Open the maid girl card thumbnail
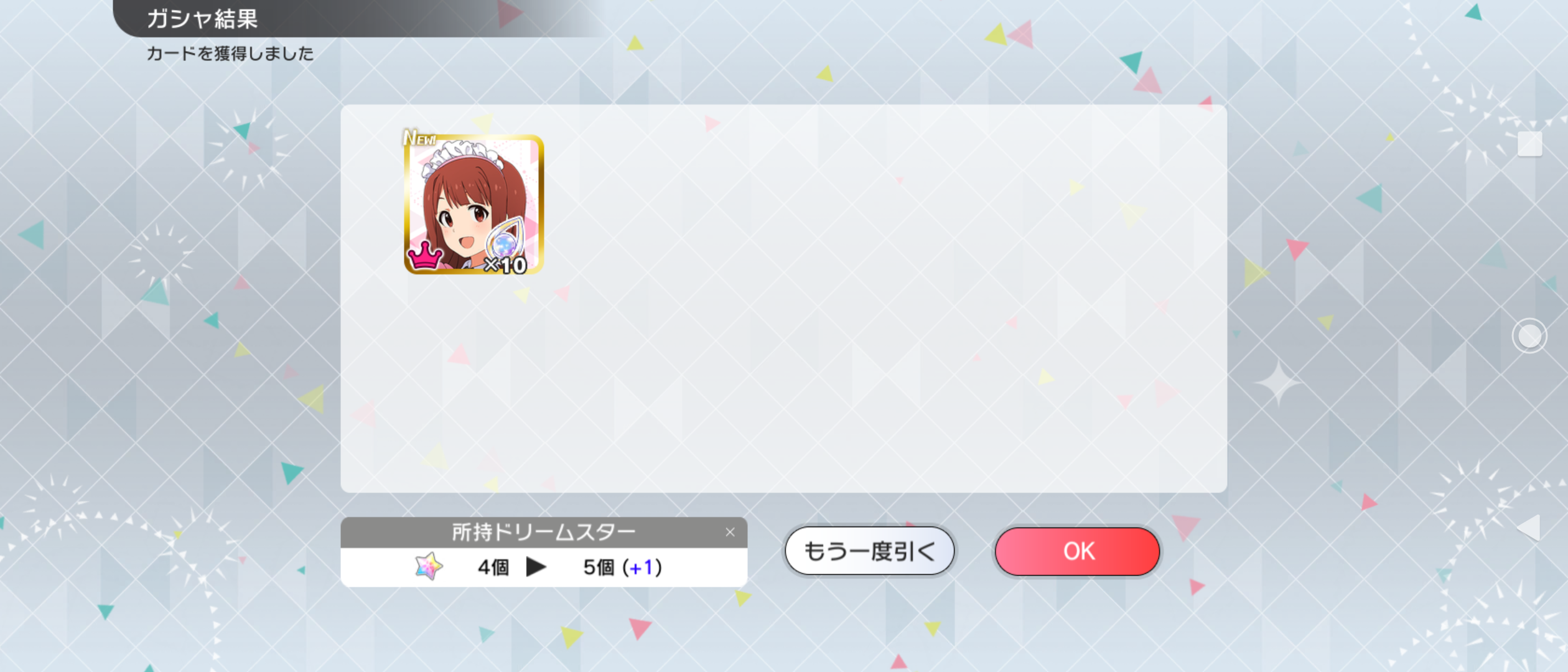Screen dimensions: 1568x672 pyautogui.click(x=474, y=204)
